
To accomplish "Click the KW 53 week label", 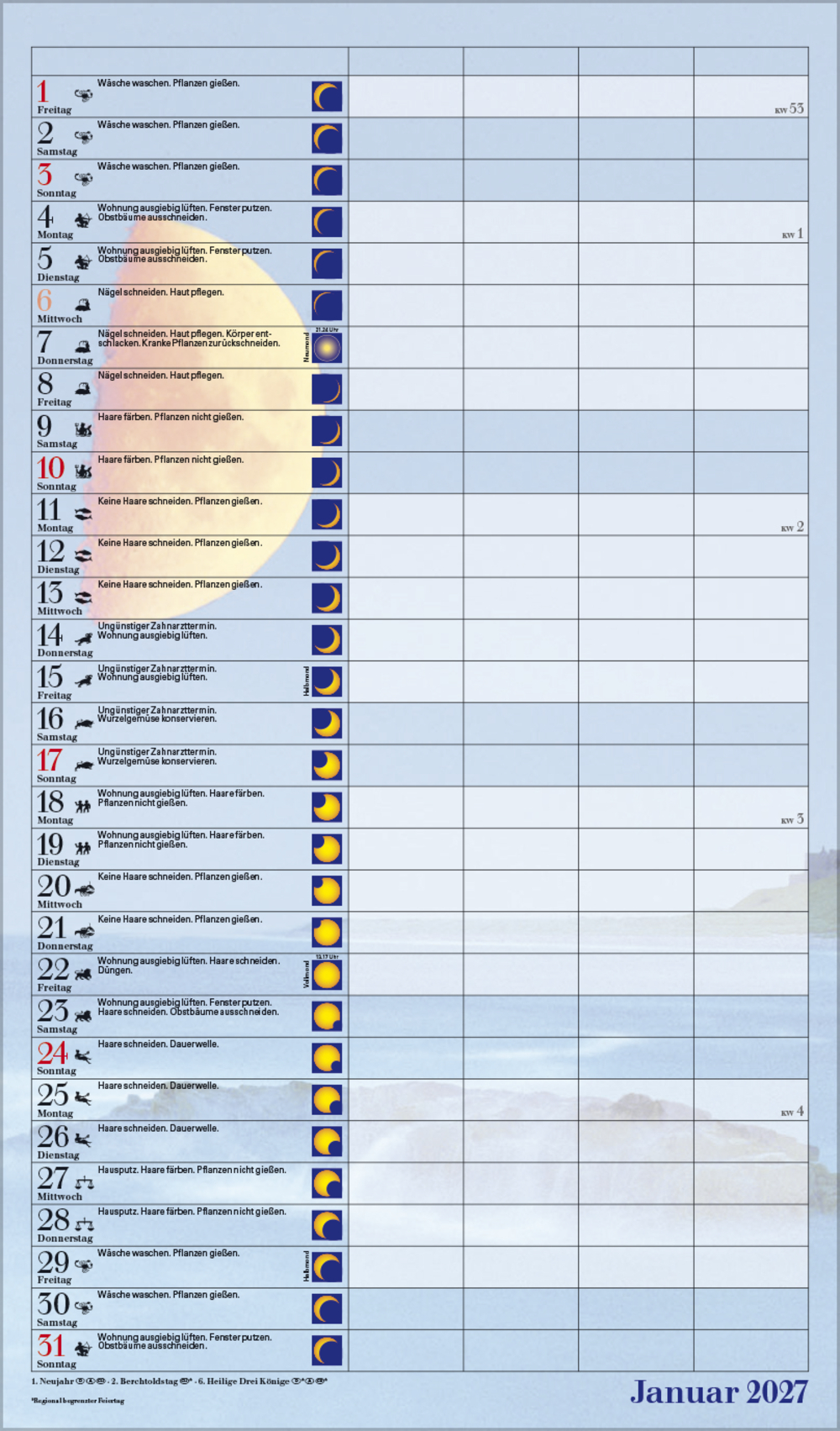I will (789, 109).
